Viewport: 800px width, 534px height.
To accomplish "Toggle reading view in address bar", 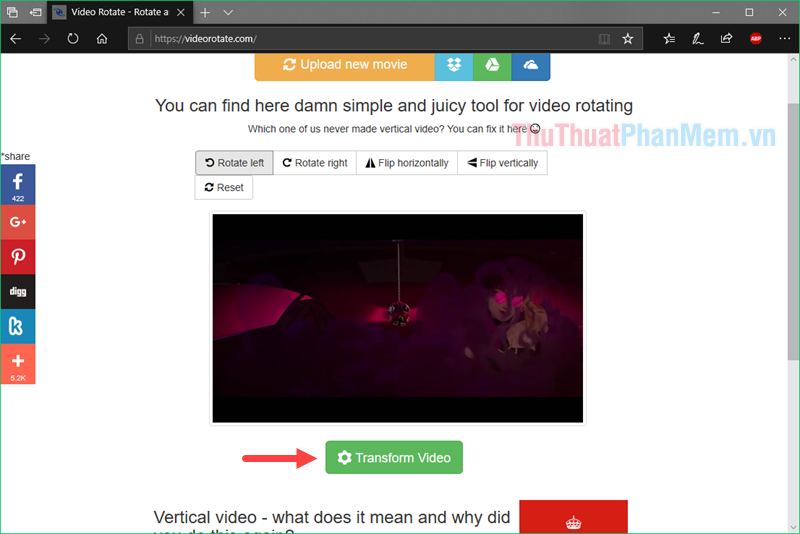I will pyautogui.click(x=604, y=39).
